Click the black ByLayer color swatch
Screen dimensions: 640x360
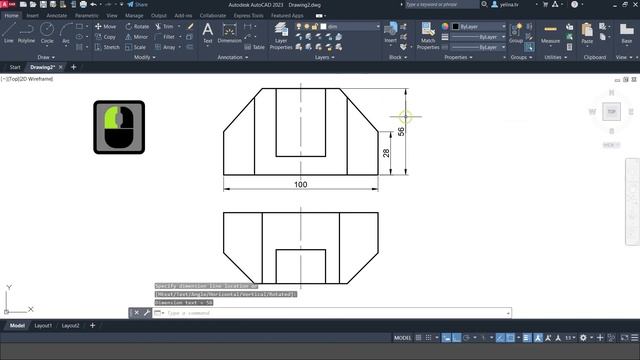456,27
